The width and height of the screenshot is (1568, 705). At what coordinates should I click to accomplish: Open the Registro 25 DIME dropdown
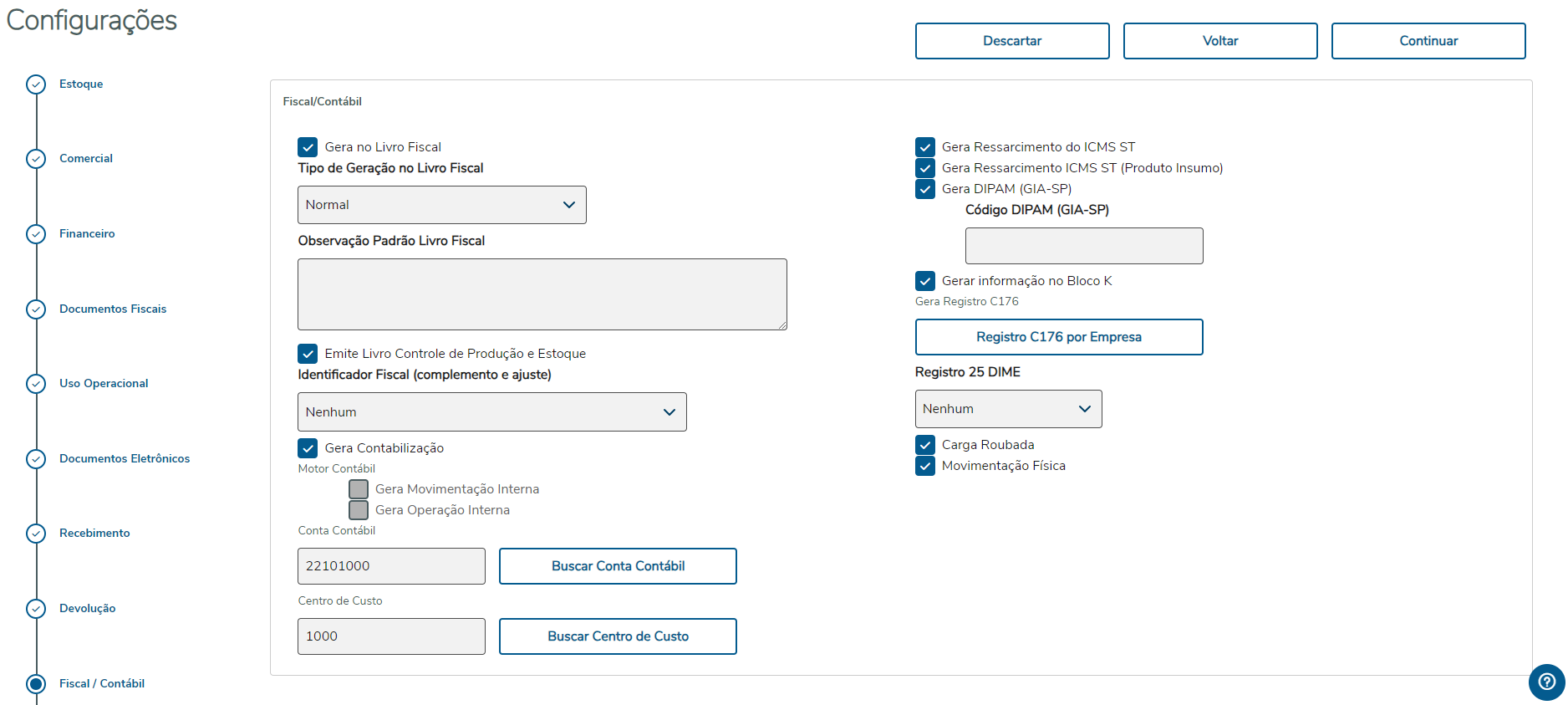pos(1008,409)
